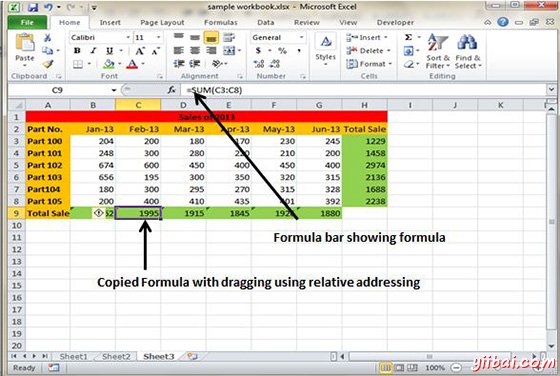Screen dimensions: 560x376
Task: Toggle Wrap Text
Action: point(229,37)
